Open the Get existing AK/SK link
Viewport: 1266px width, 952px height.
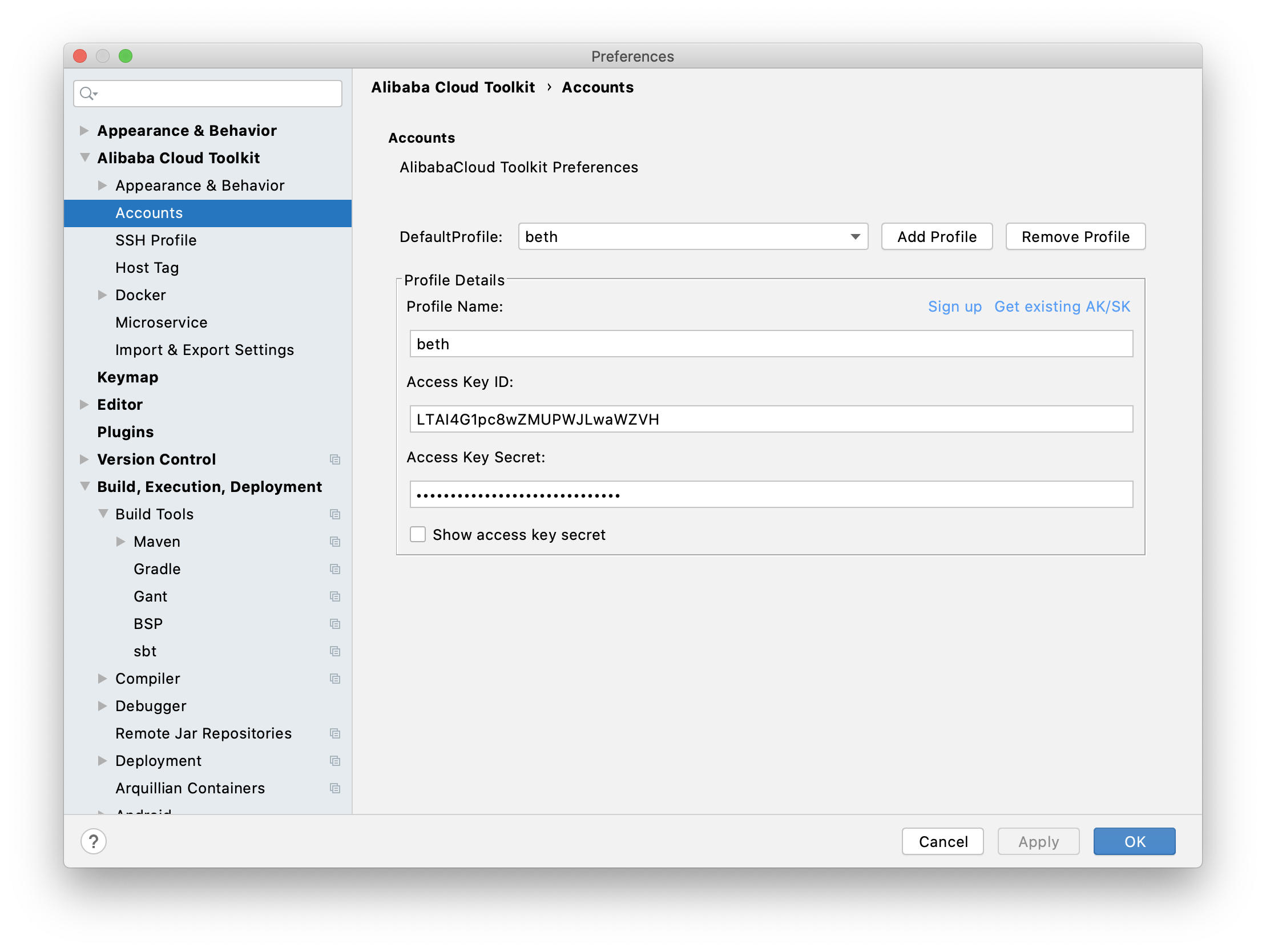1062,306
